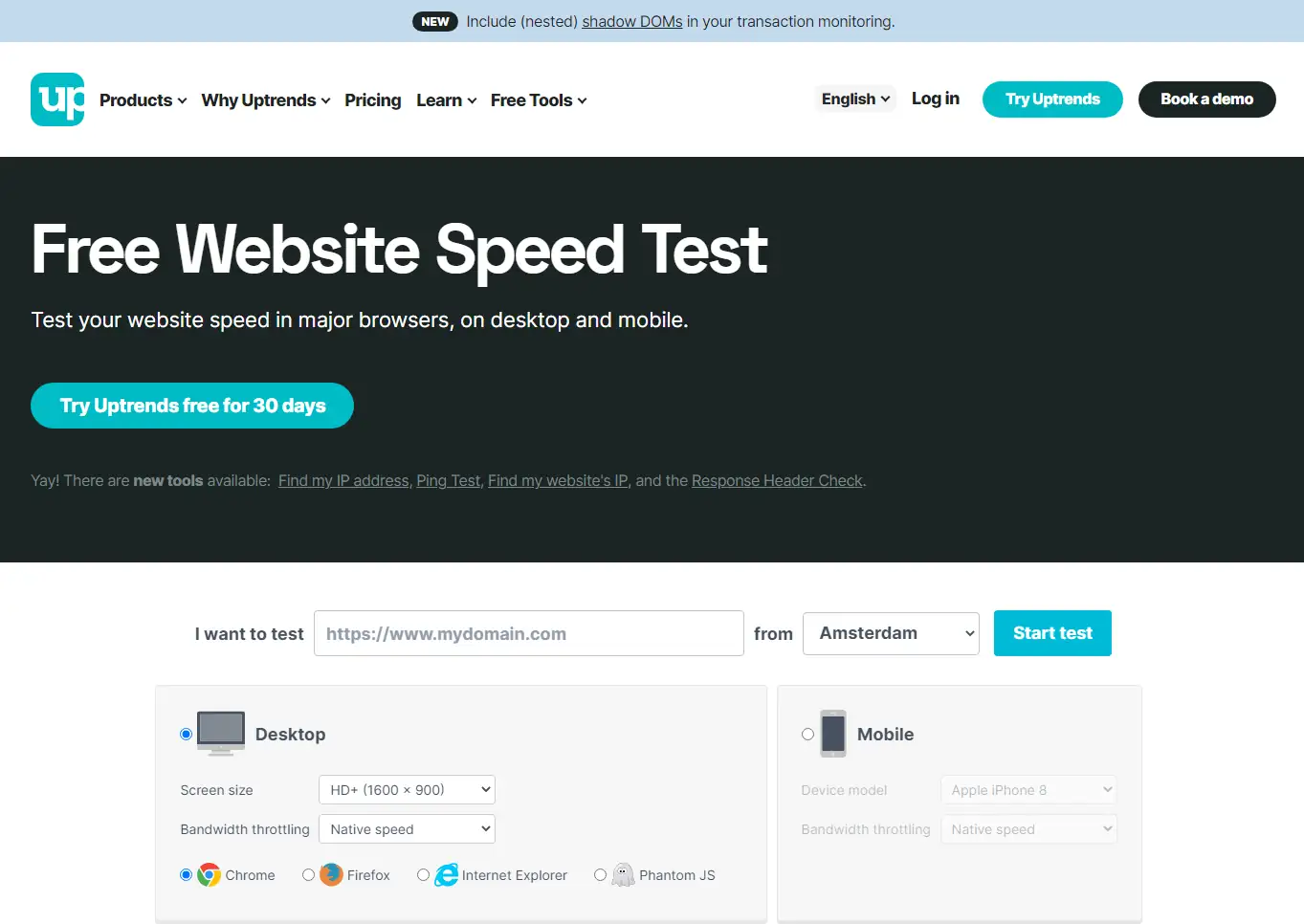Screen dimensions: 1304x924
Task: Expand the Free Tools menu
Action: click(539, 100)
